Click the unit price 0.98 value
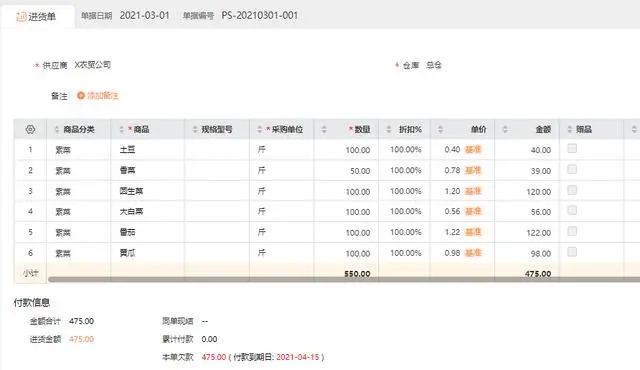This screenshot has height=370, width=640. [x=452, y=253]
